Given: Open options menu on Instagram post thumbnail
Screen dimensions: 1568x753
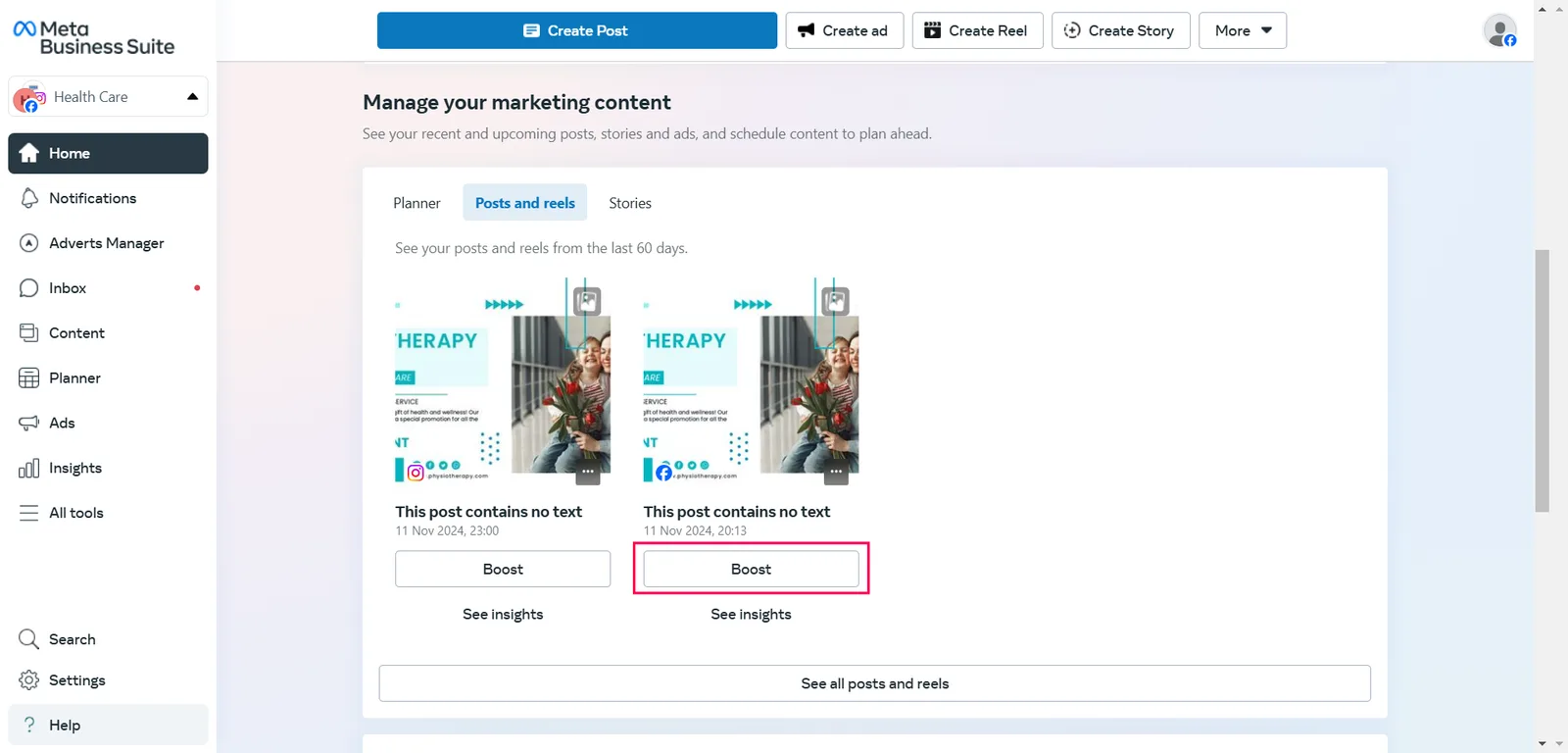Looking at the screenshot, I should 587,472.
